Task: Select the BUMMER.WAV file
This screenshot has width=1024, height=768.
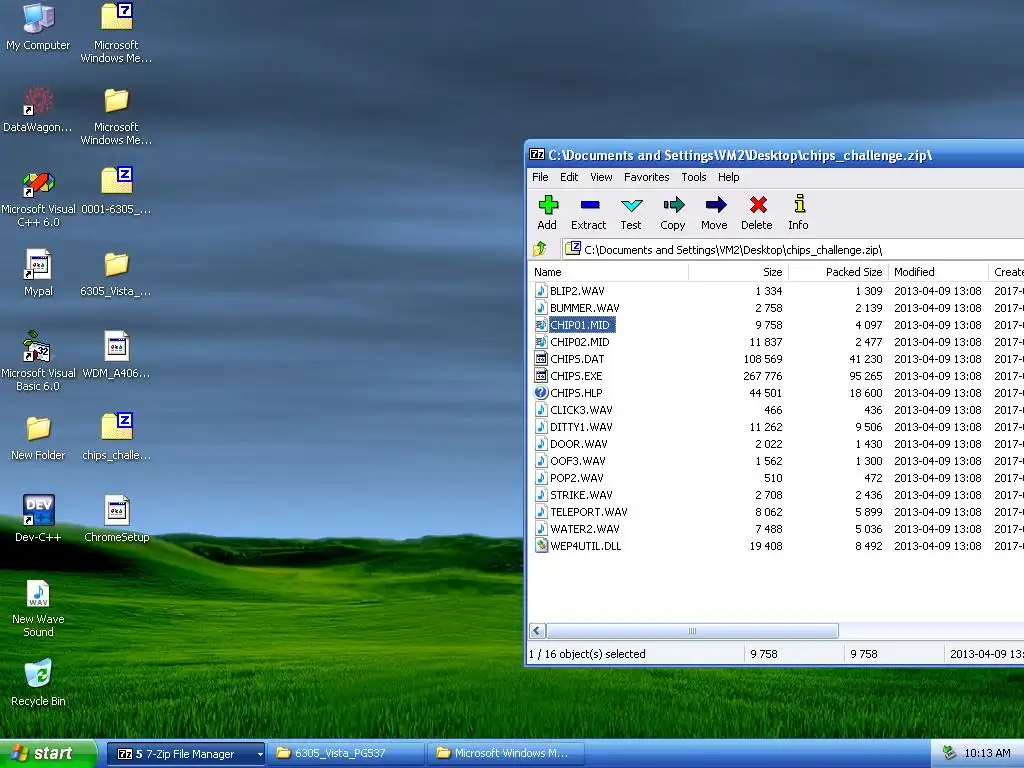Action: click(x=584, y=308)
